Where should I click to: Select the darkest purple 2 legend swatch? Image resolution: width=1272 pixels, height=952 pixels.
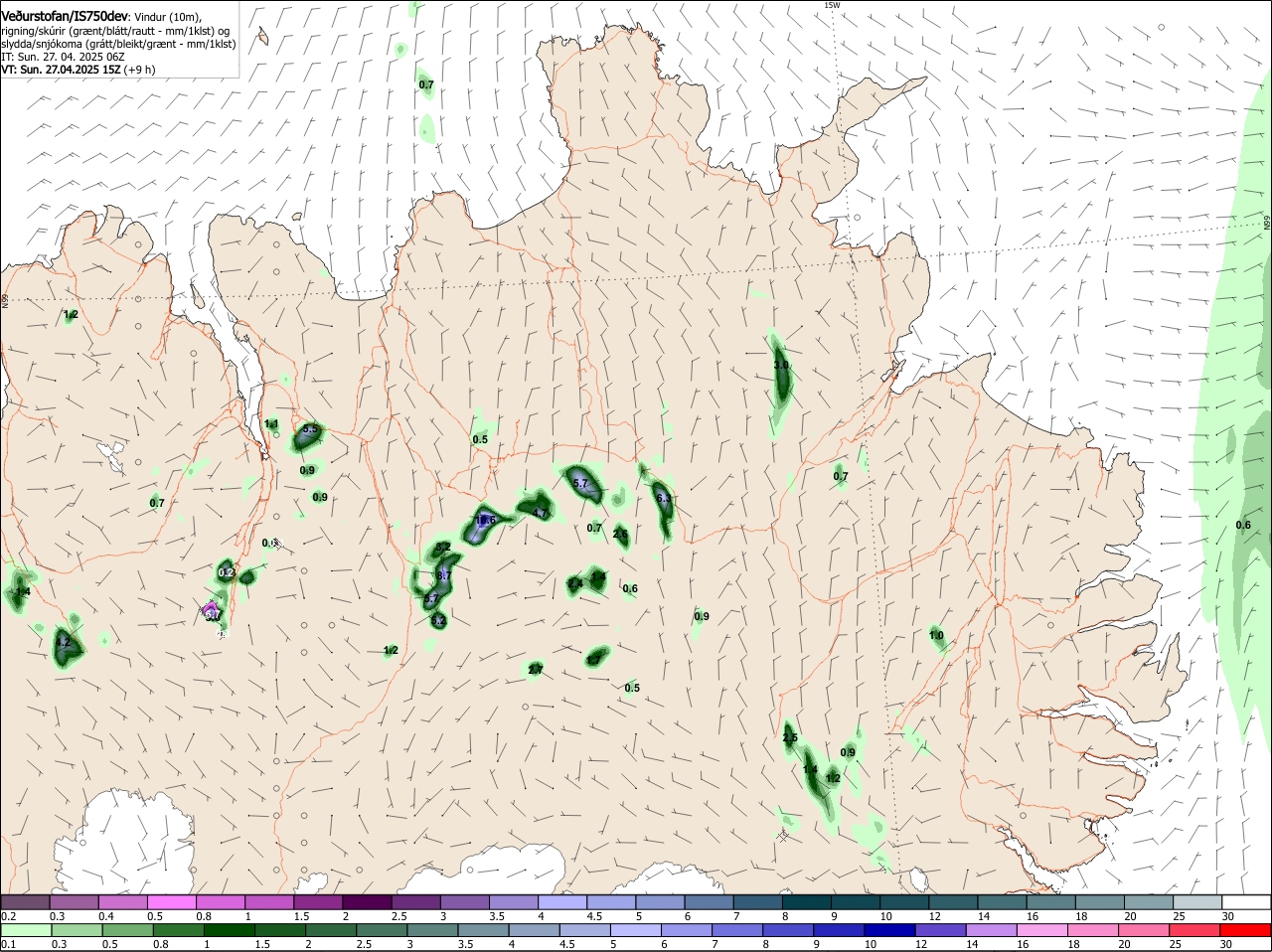[x=367, y=902]
